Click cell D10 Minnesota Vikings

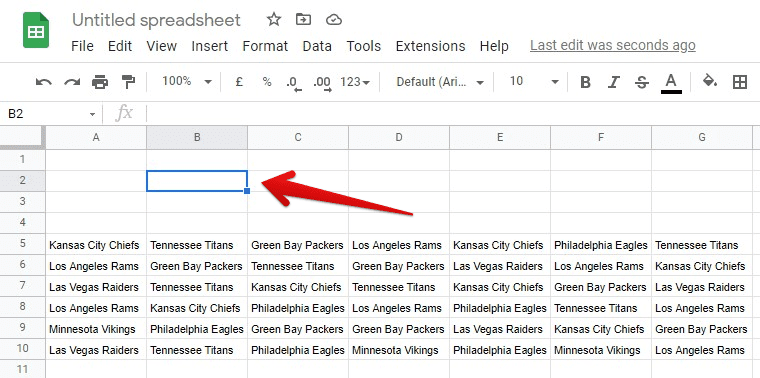click(x=399, y=350)
